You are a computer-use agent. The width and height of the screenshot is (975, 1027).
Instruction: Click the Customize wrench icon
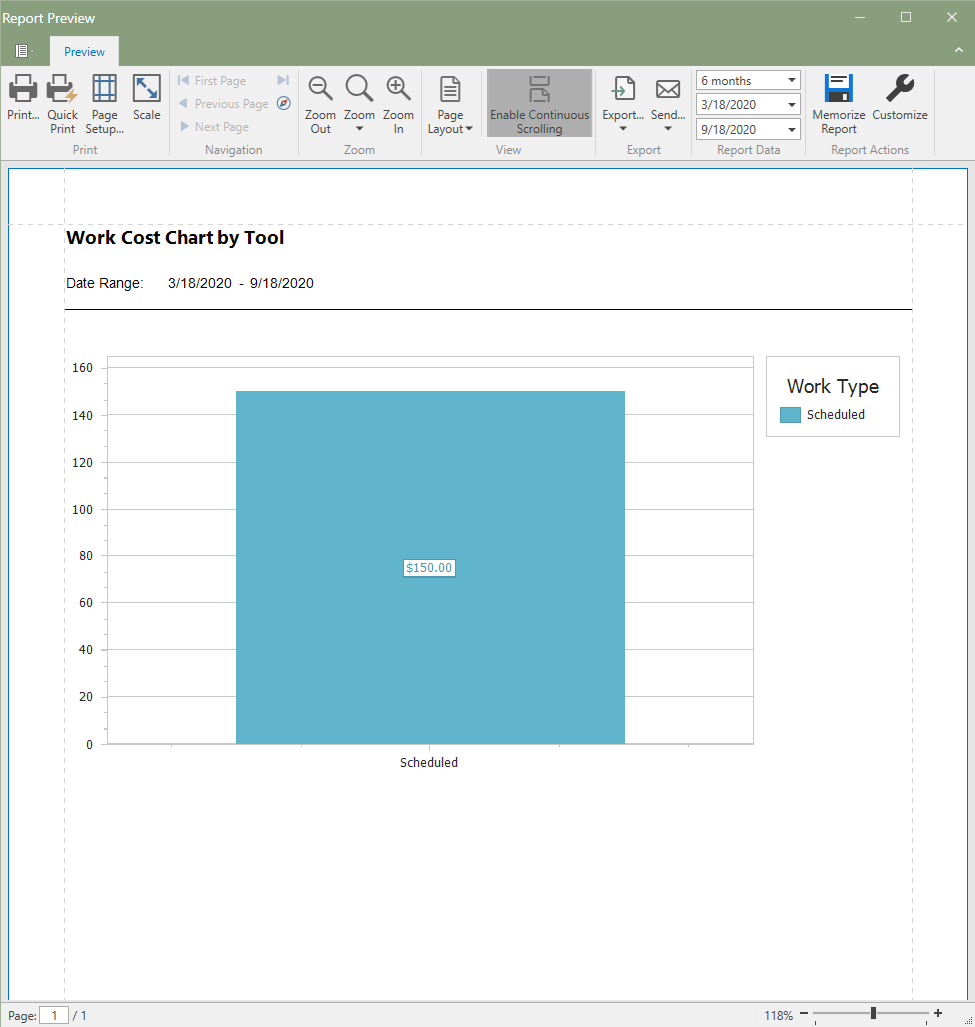(900, 88)
